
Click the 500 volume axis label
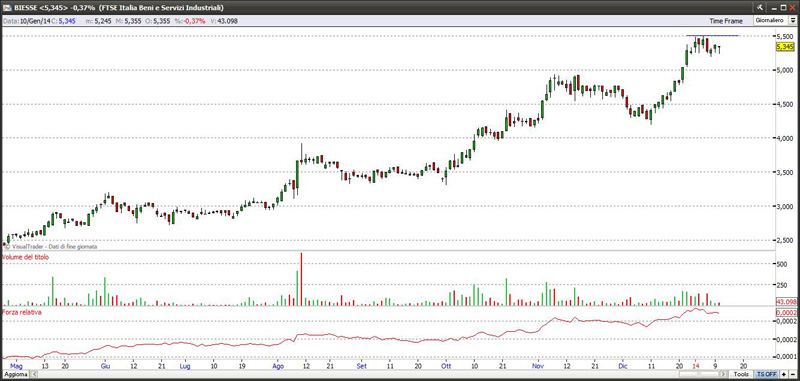pos(781,264)
